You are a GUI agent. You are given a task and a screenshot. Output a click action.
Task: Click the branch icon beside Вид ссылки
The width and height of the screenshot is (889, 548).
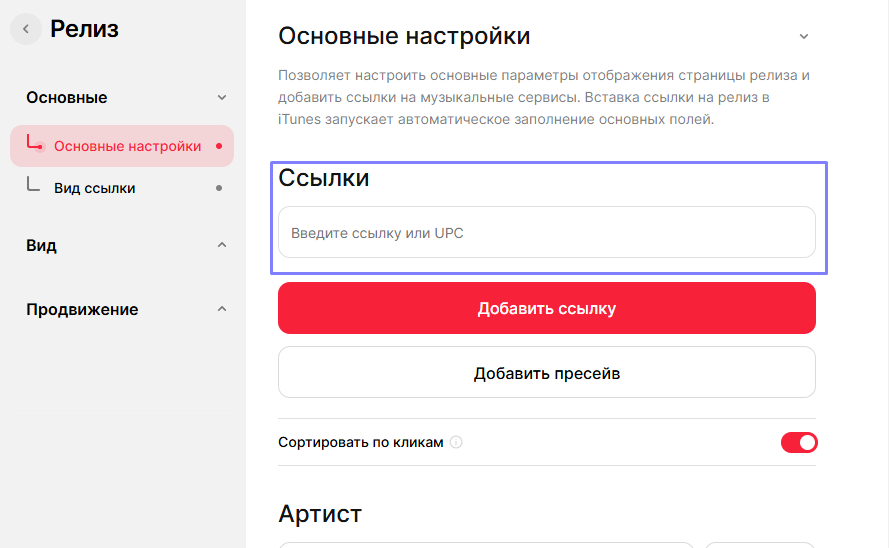[x=34, y=185]
